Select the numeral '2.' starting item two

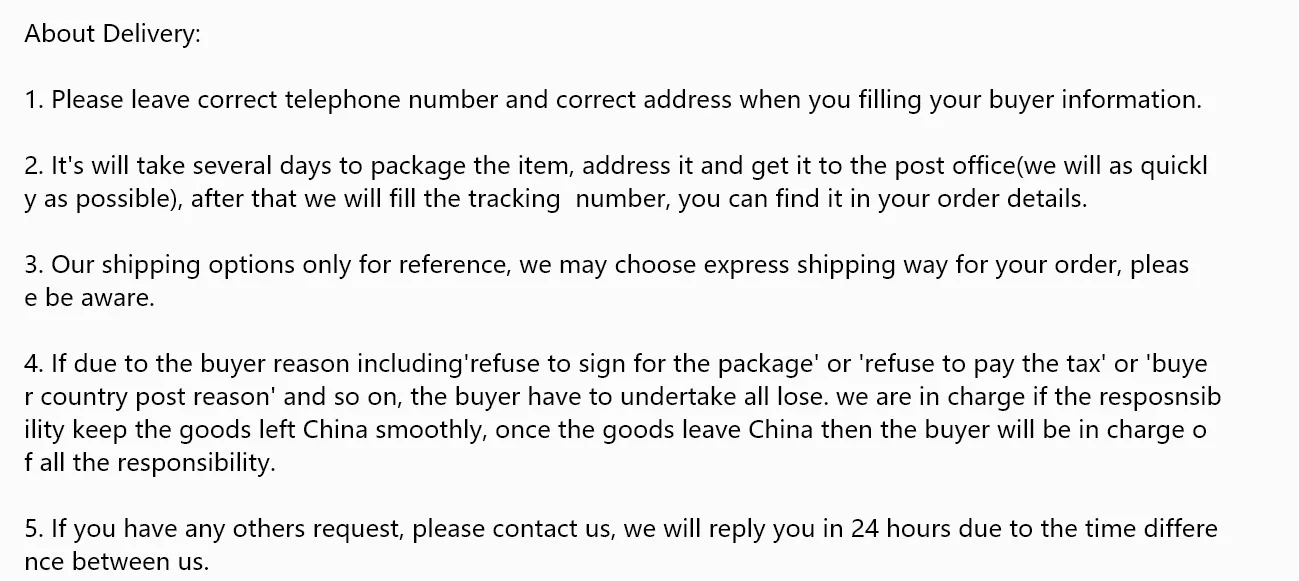point(34,166)
